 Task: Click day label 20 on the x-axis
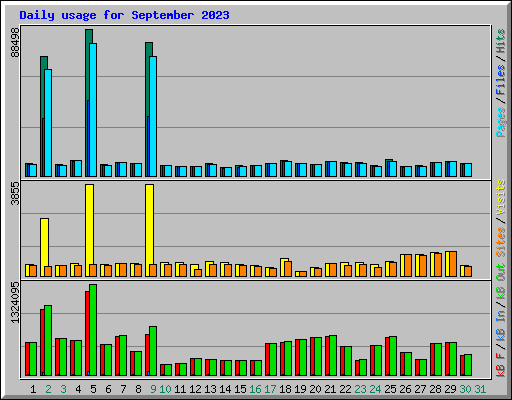coord(315,389)
